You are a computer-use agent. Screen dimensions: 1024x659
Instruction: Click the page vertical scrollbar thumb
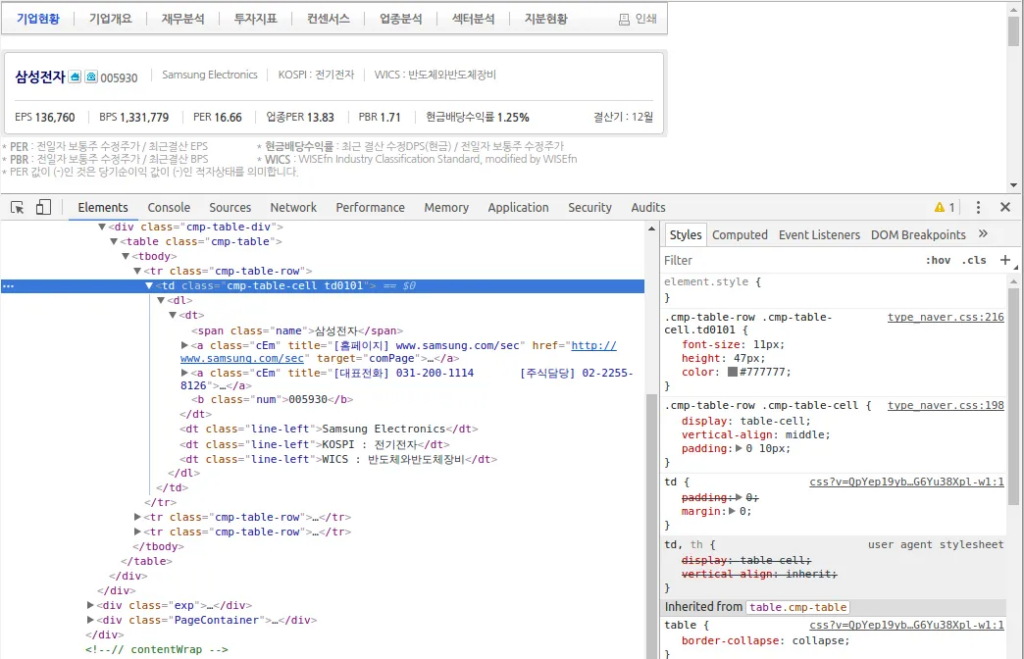pyautogui.click(x=1013, y=31)
